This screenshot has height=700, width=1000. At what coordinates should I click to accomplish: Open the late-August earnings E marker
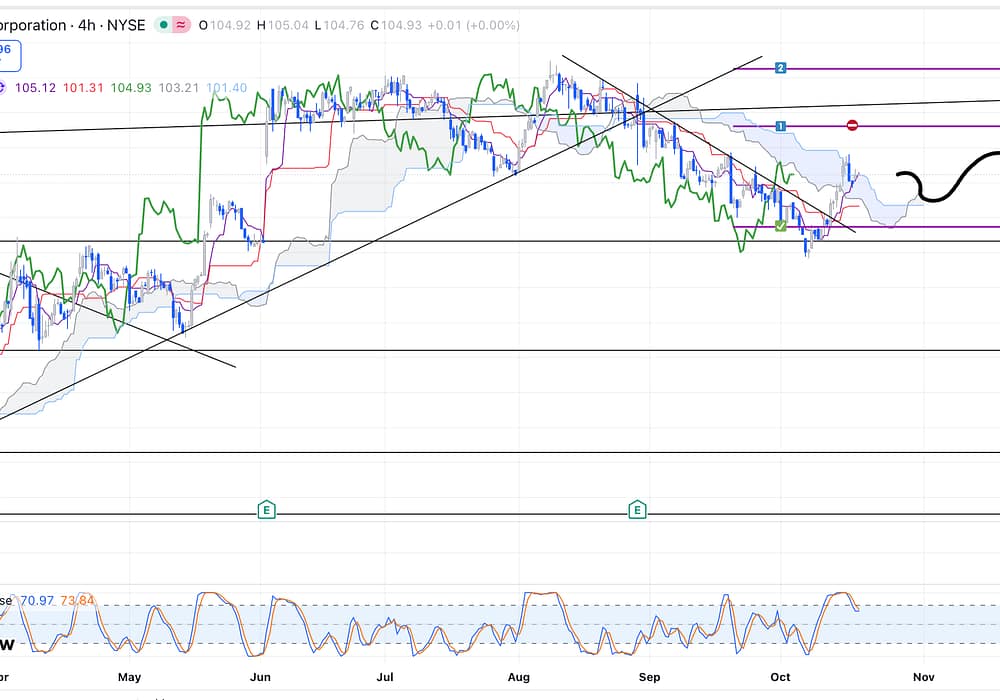click(x=637, y=510)
